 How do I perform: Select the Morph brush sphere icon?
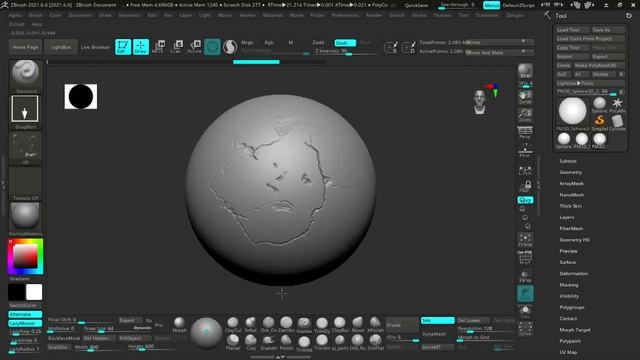click(179, 324)
